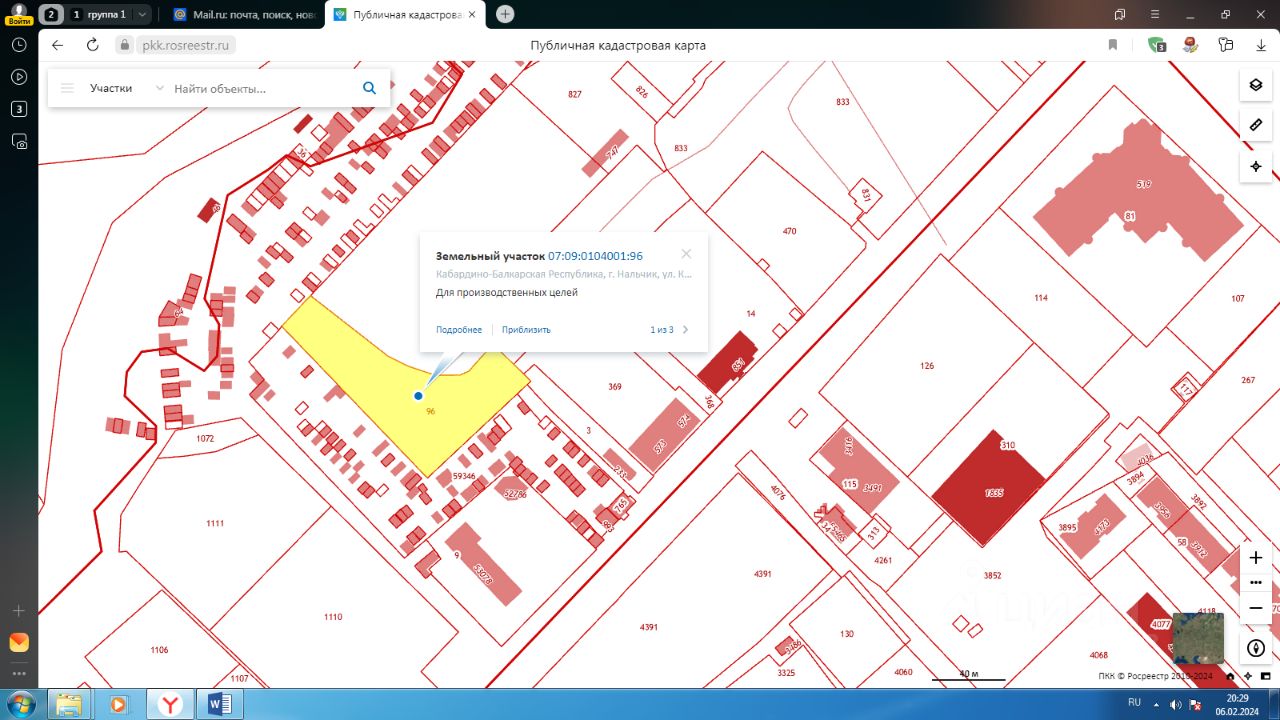
Task: Open the hamburger menu in search panel
Action: pos(68,88)
